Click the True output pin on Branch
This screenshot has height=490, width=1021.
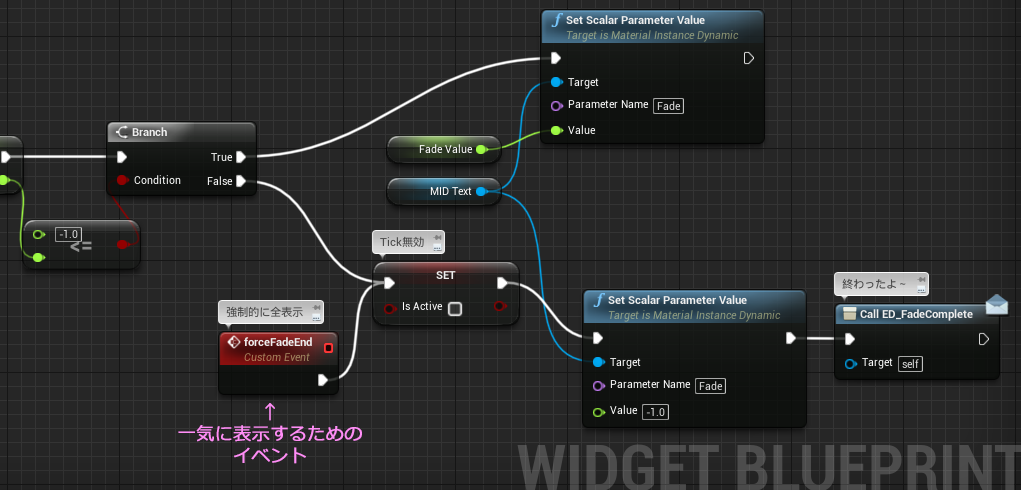241,157
